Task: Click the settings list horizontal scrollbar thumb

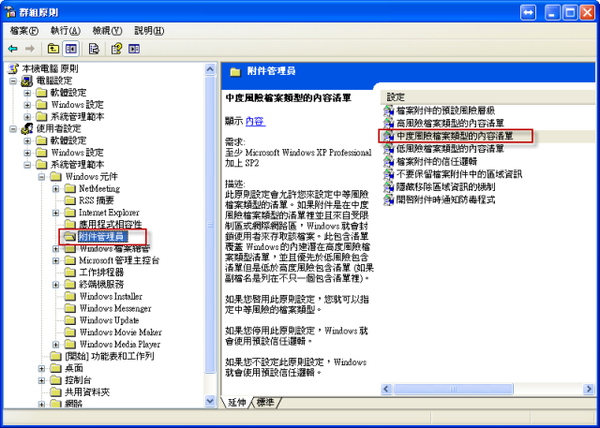Action: [x=453, y=389]
